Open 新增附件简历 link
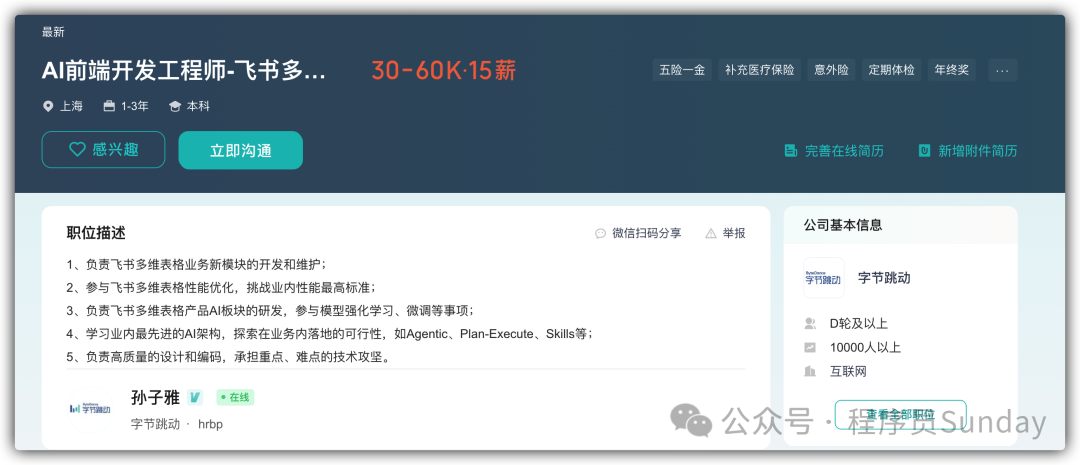 pyautogui.click(x=977, y=151)
